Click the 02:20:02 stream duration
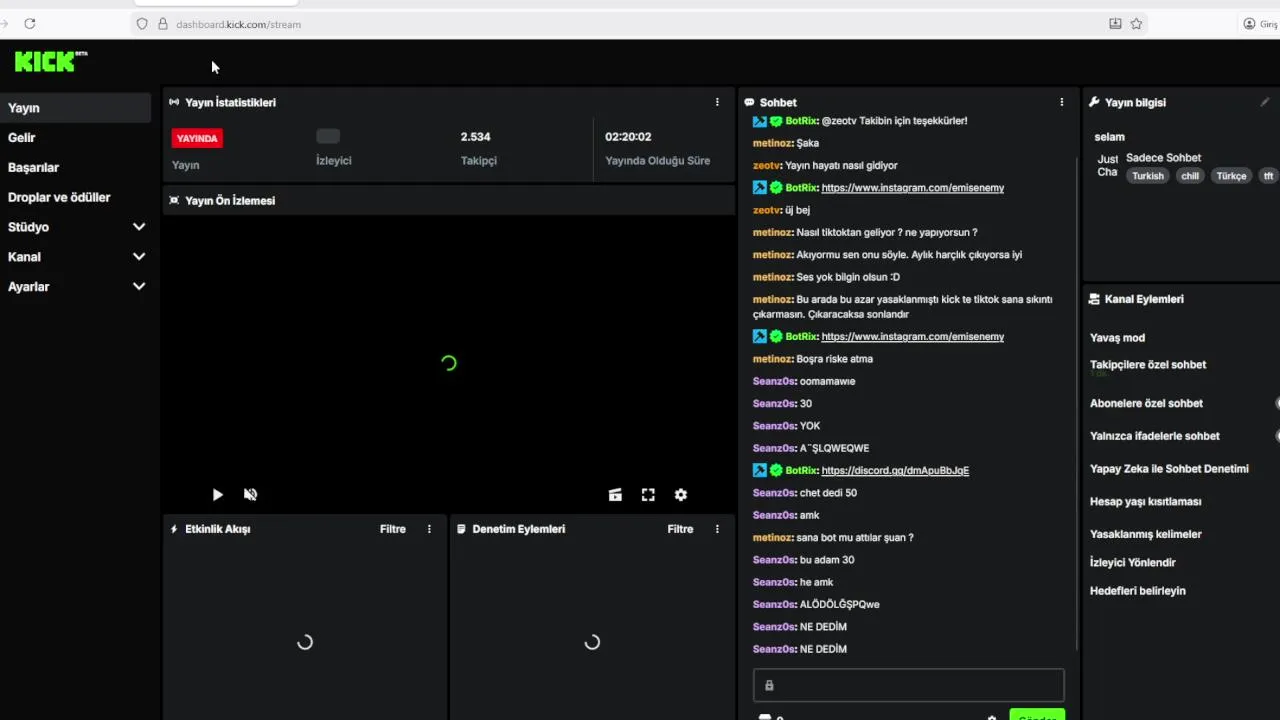The height and width of the screenshot is (720, 1280). [x=628, y=137]
